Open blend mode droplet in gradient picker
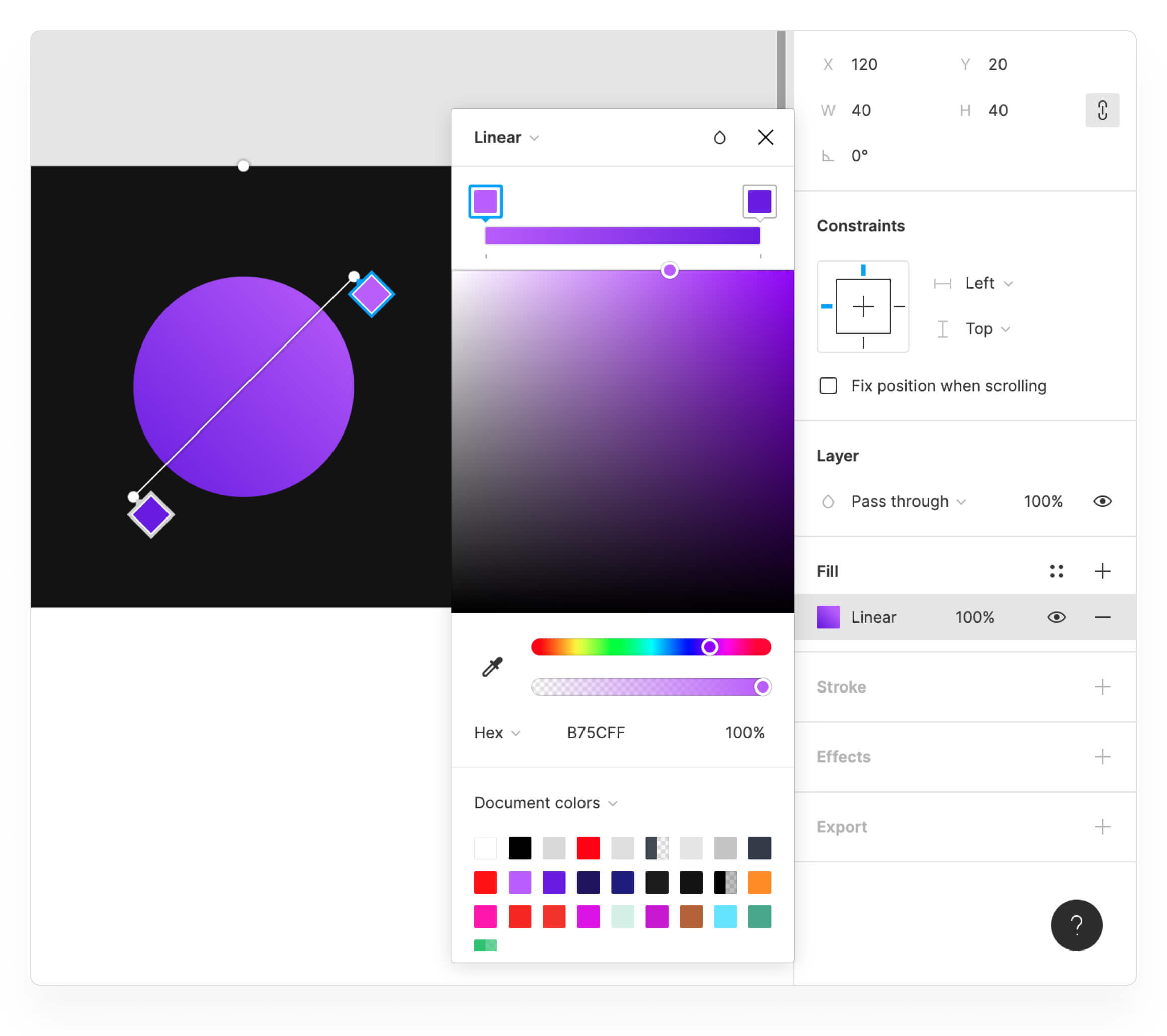This screenshot has width=1167, height=1036. 719,138
